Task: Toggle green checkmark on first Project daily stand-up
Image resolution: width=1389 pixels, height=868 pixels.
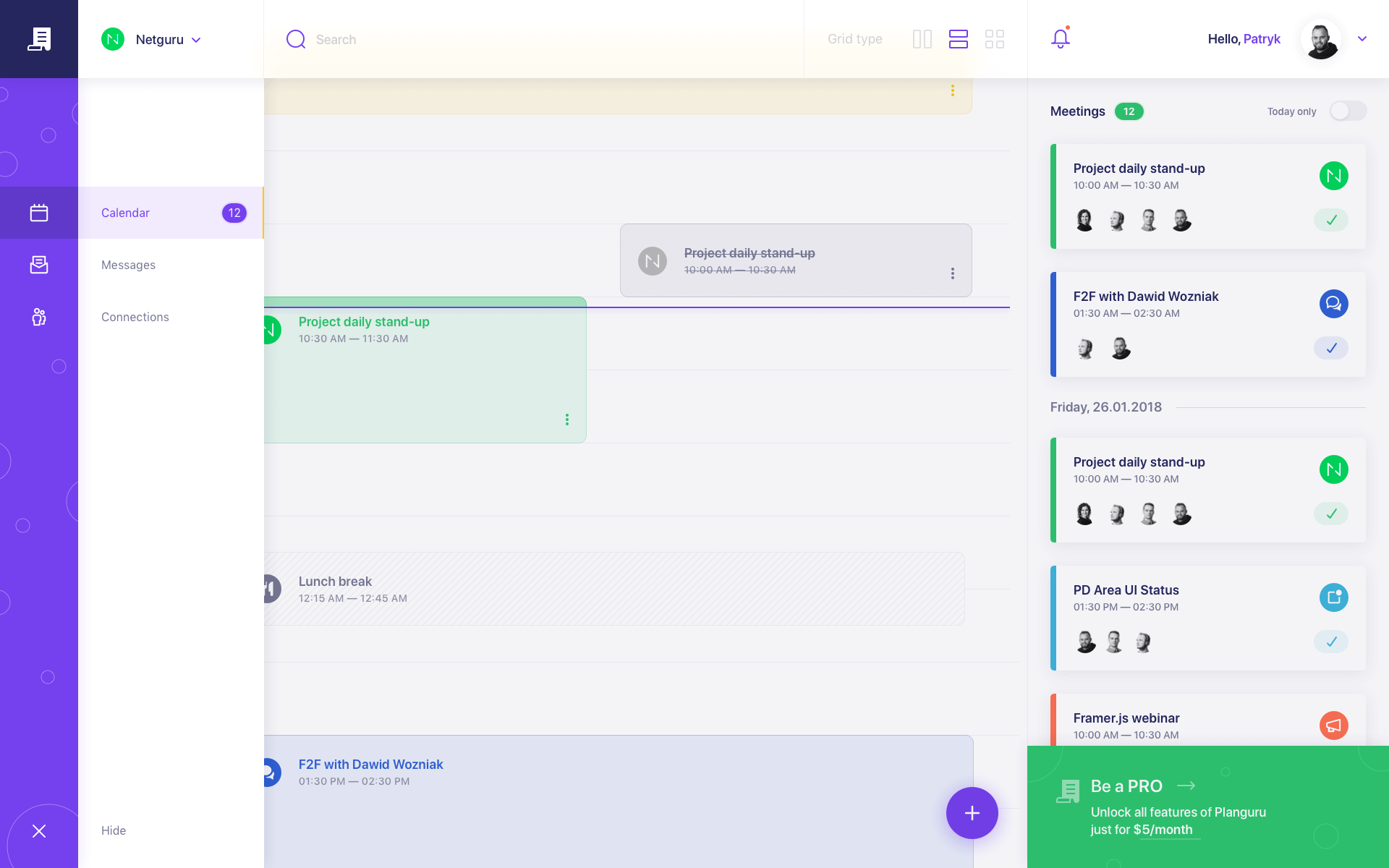Action: point(1330,220)
